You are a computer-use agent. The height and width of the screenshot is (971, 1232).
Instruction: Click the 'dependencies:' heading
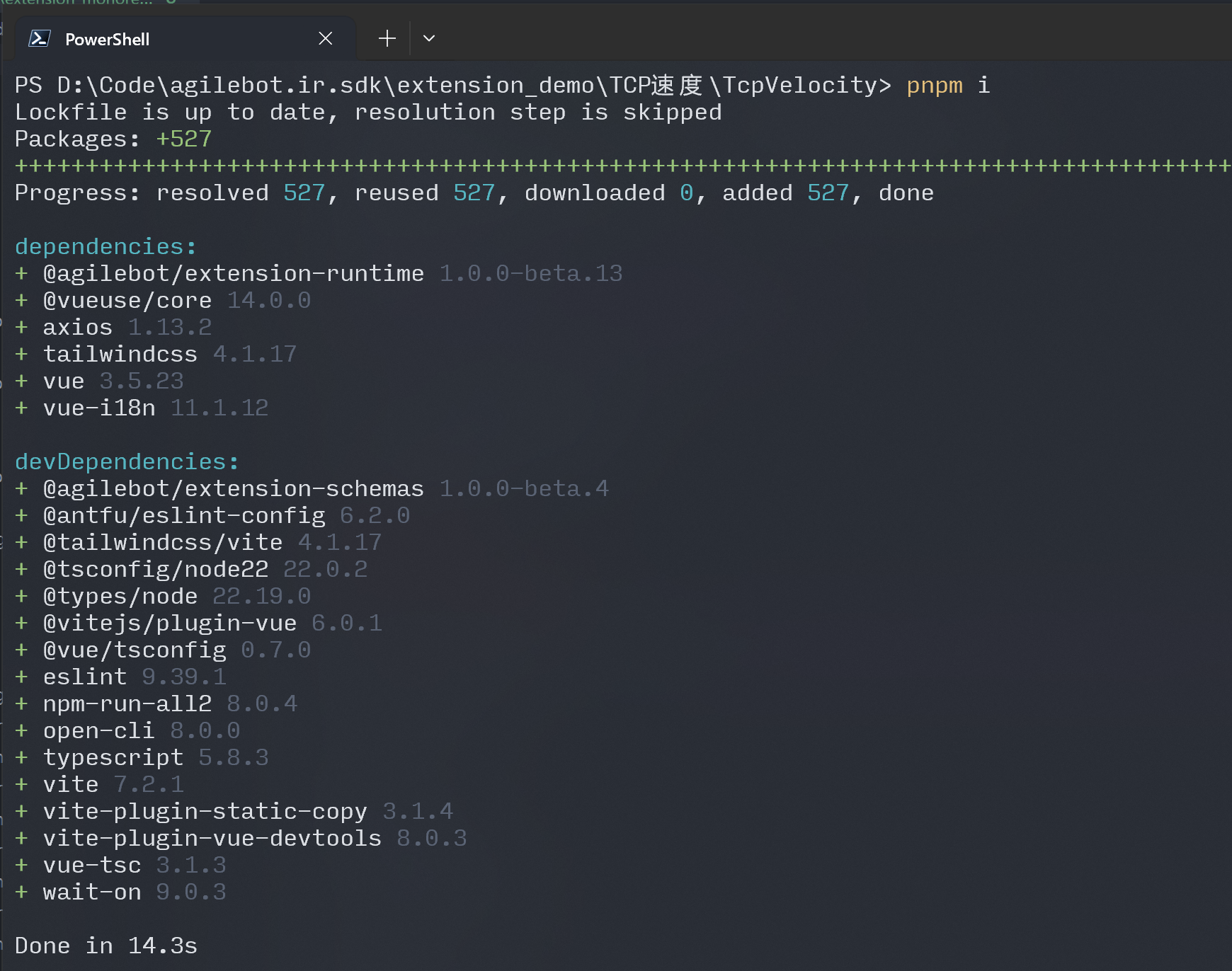(x=105, y=247)
